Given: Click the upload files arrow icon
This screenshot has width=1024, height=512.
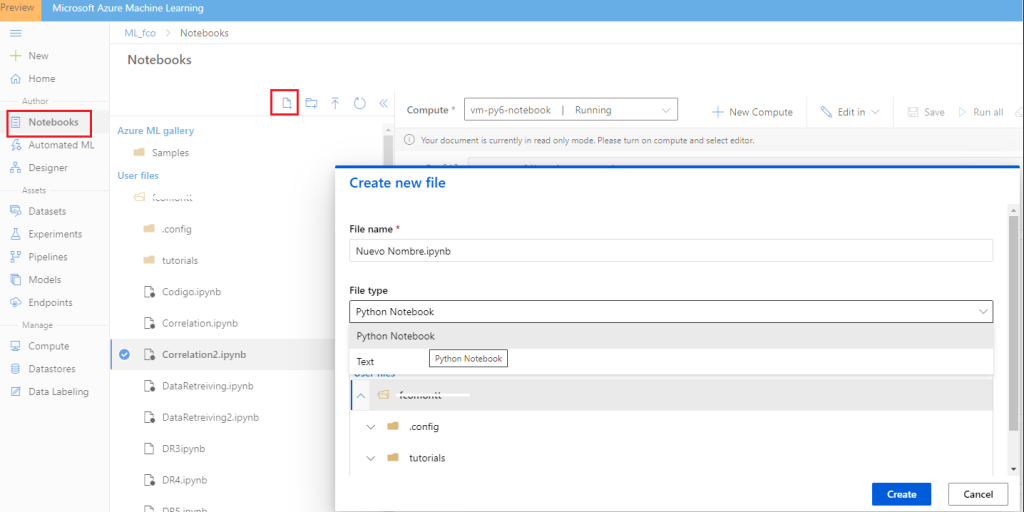Looking at the screenshot, I should coord(335,103).
